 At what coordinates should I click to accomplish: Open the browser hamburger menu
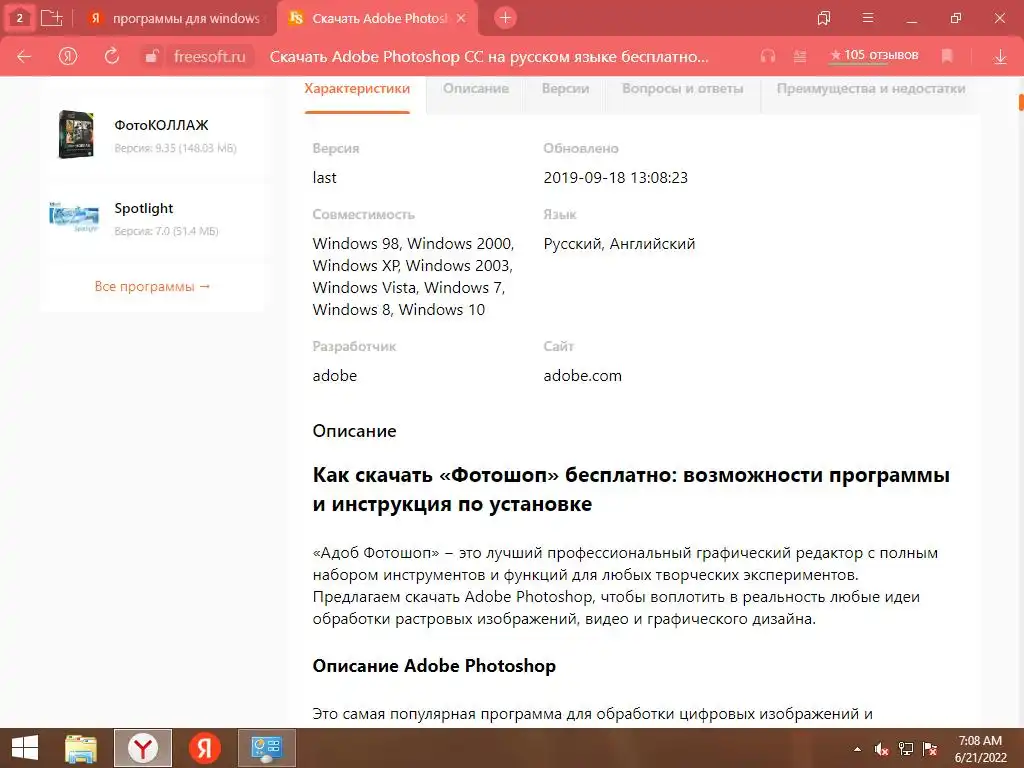(x=868, y=18)
